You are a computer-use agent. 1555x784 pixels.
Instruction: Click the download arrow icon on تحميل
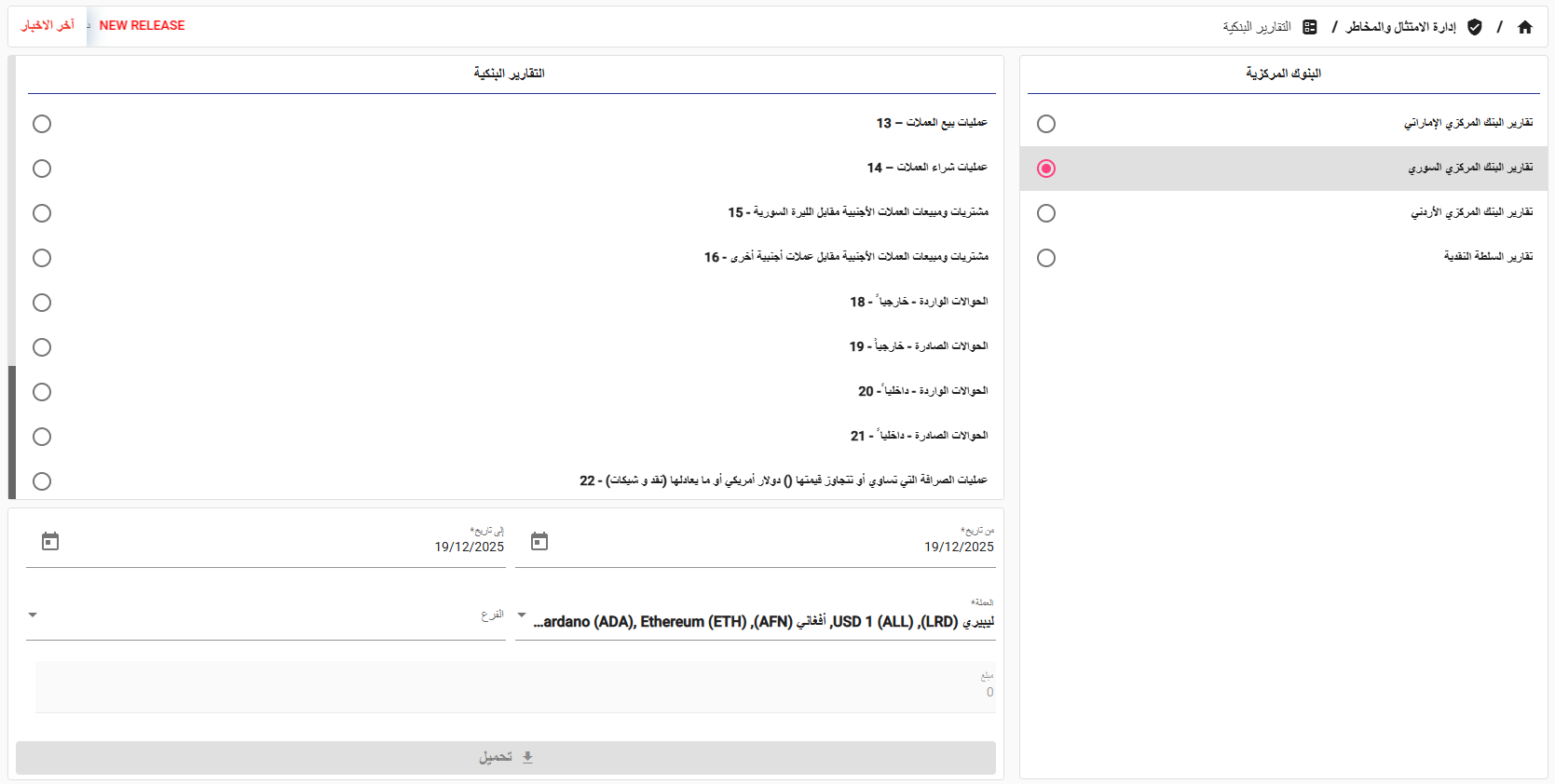point(527,757)
